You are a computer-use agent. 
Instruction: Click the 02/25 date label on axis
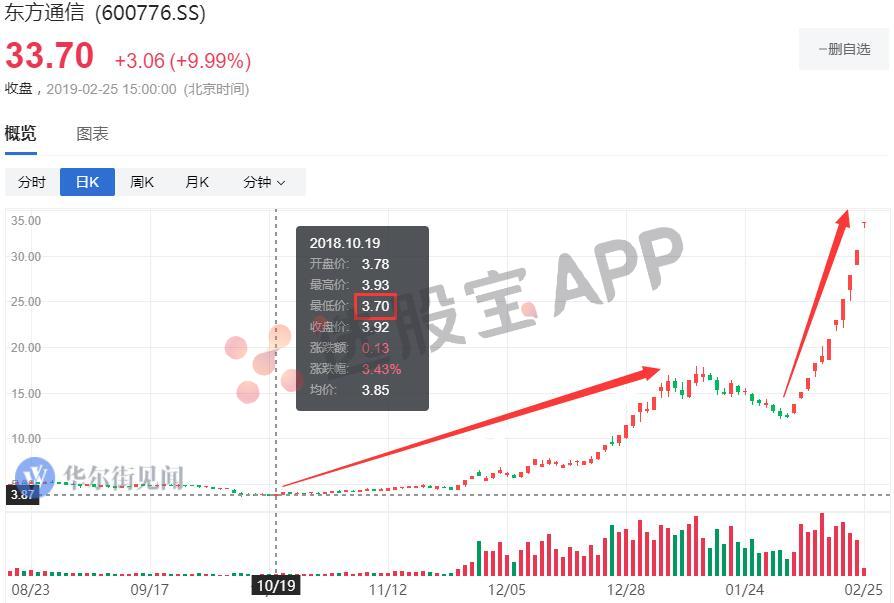pos(863,589)
